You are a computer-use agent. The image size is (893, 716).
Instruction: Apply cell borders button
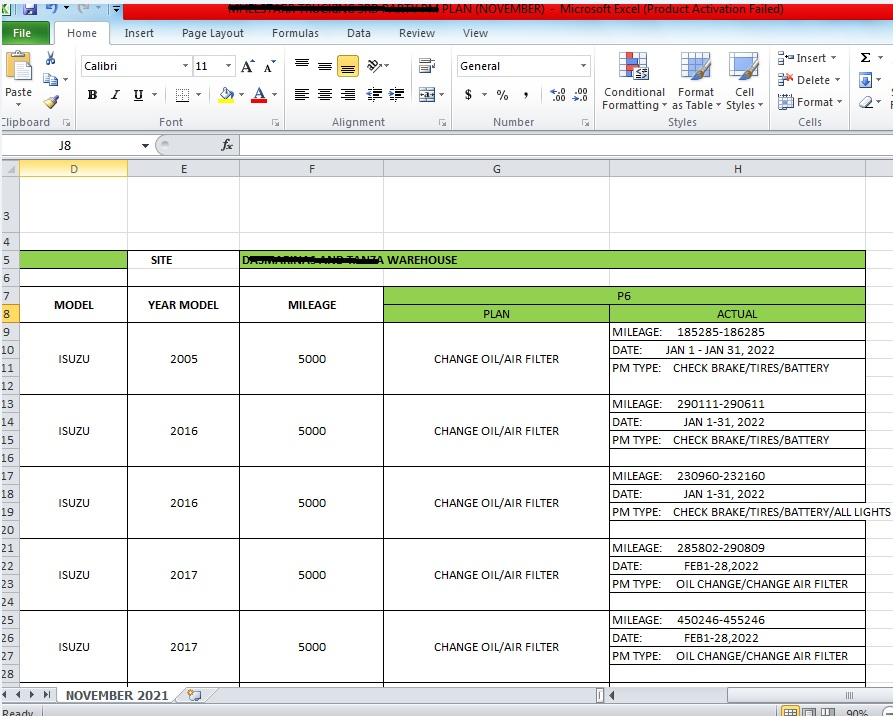[182, 95]
